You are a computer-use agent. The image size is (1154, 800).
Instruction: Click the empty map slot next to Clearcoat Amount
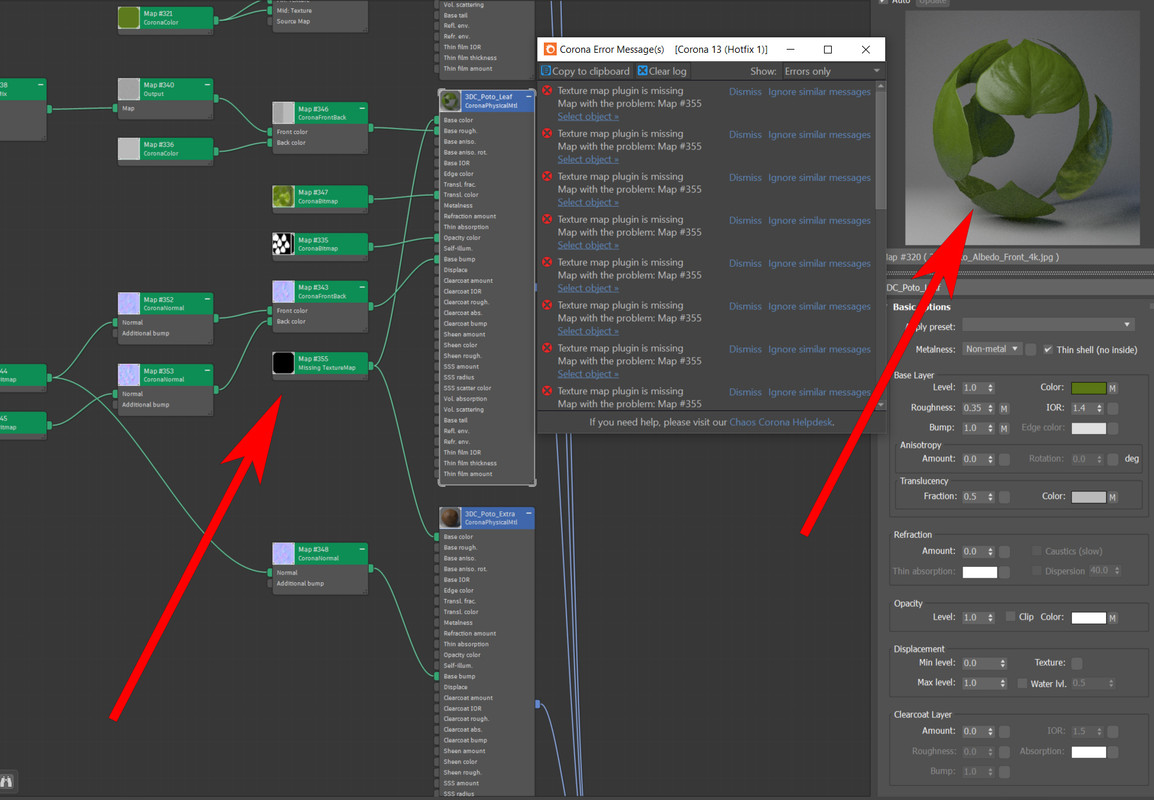coord(1004,732)
